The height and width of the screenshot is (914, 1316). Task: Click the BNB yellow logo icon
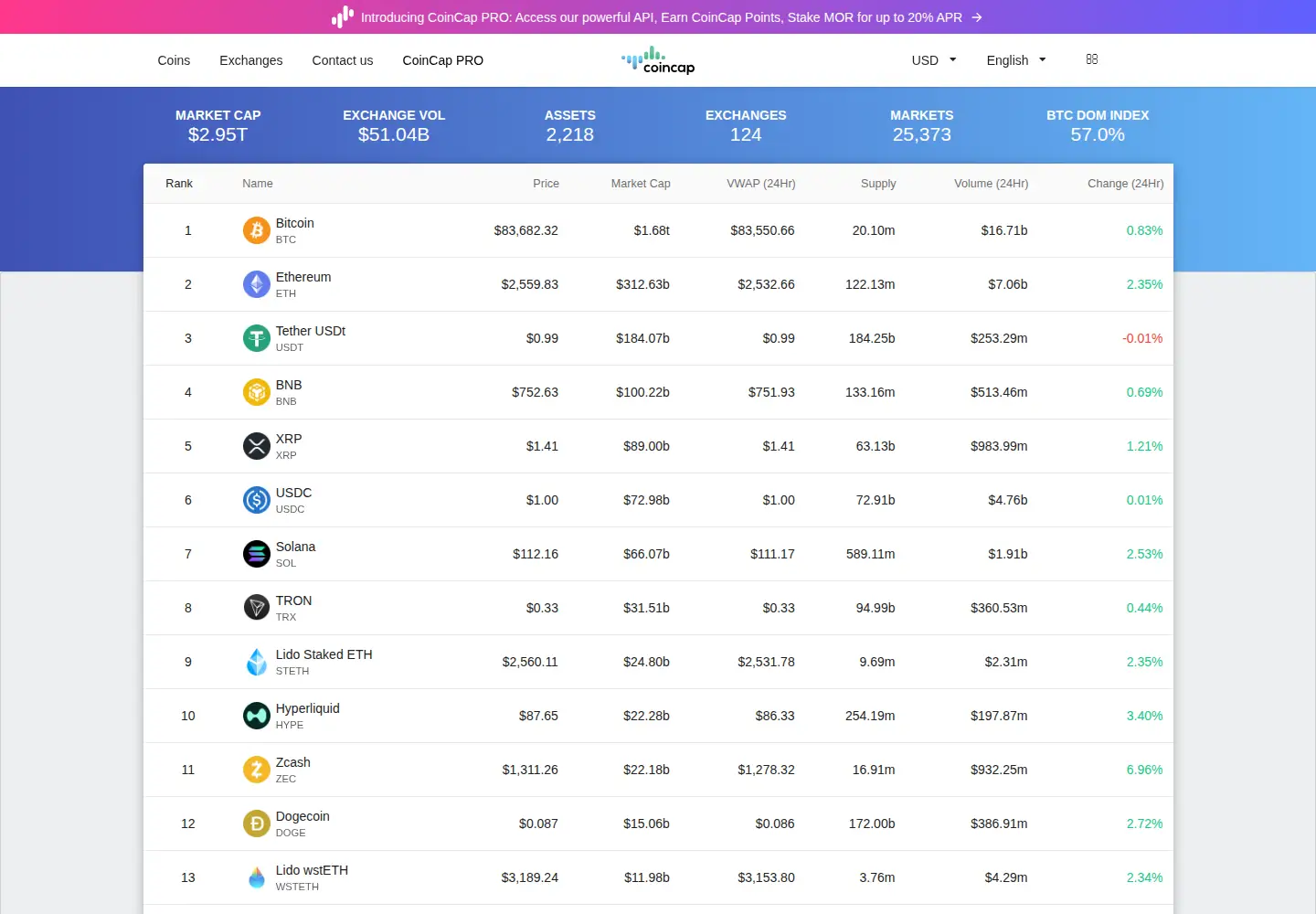point(257,392)
